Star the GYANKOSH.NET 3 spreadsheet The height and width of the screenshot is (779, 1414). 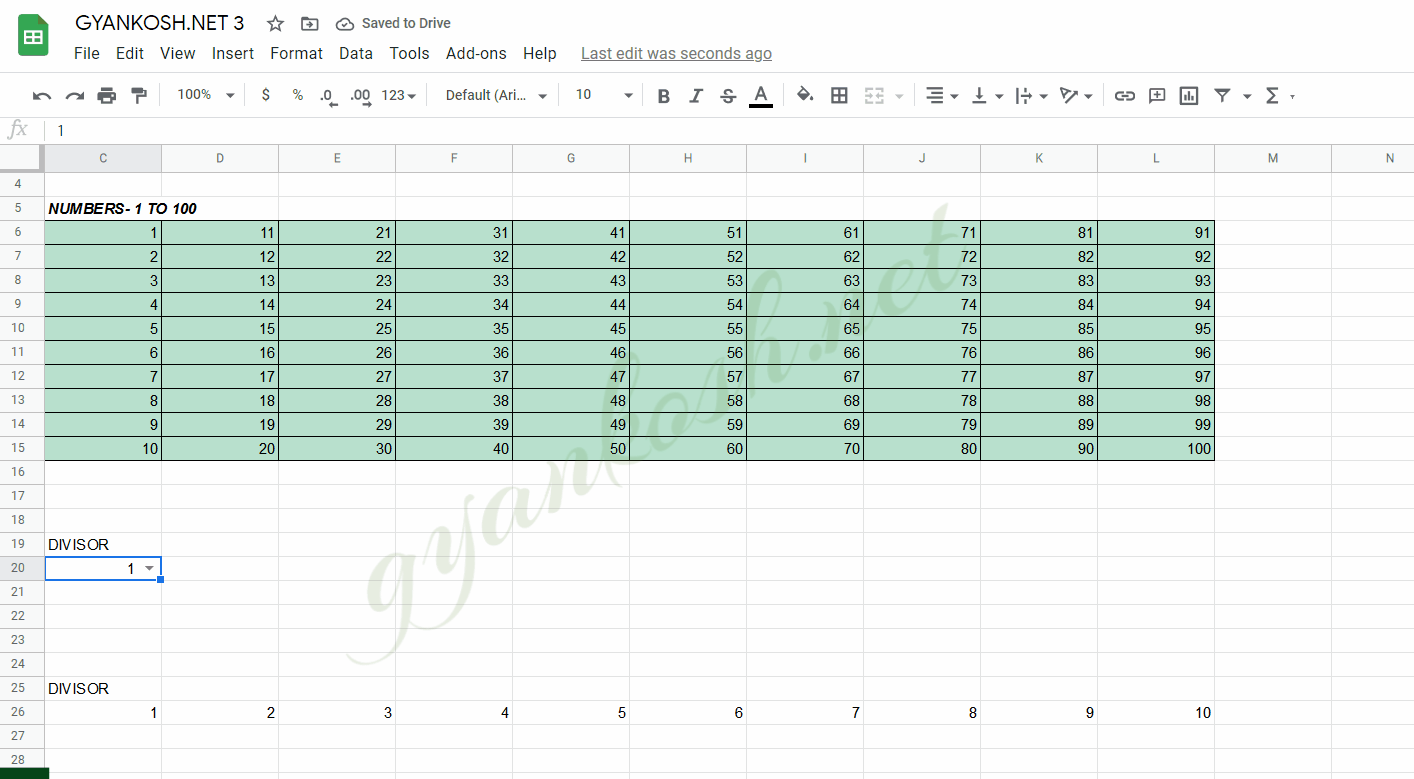[274, 23]
